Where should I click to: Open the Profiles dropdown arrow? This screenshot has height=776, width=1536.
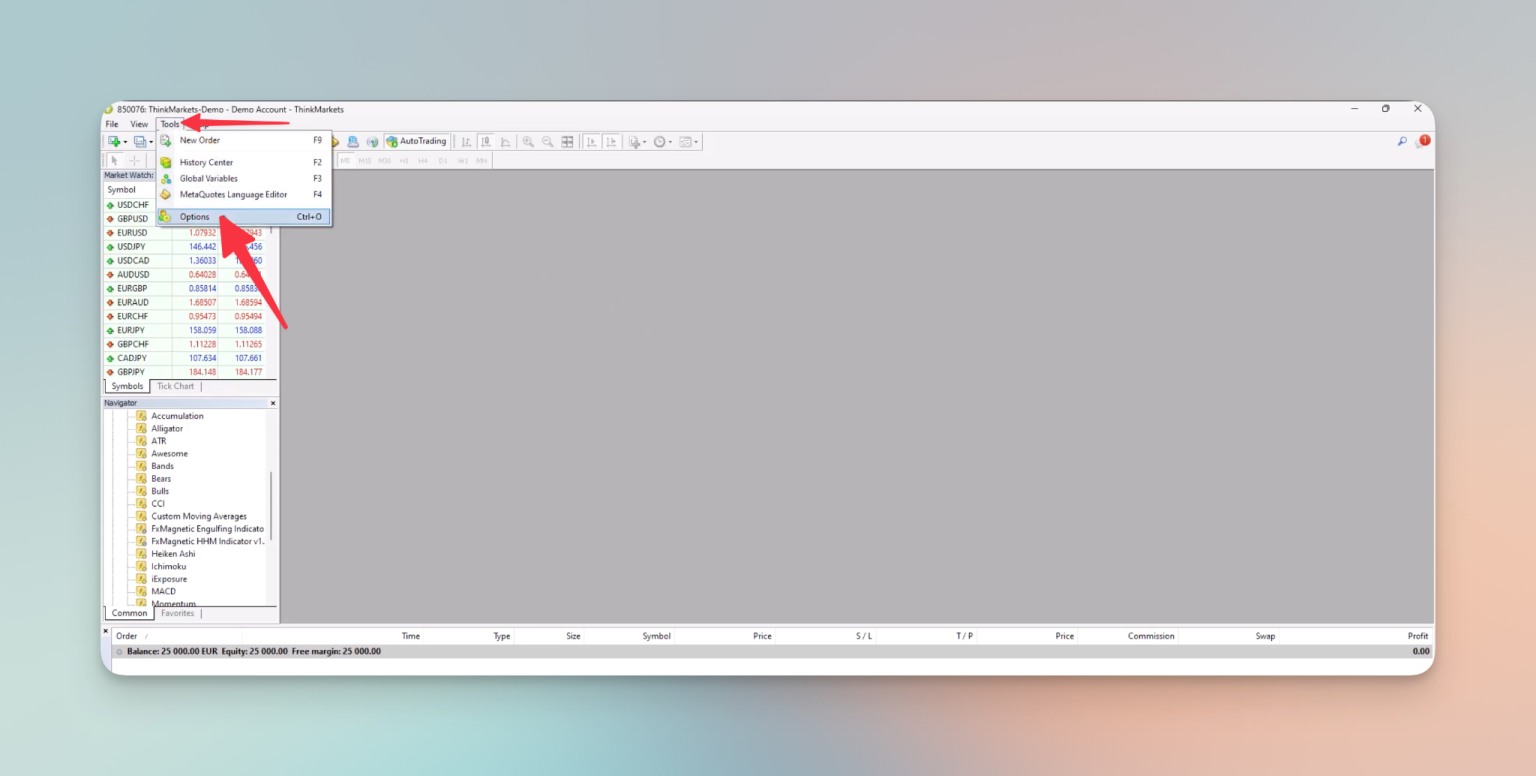click(x=151, y=141)
